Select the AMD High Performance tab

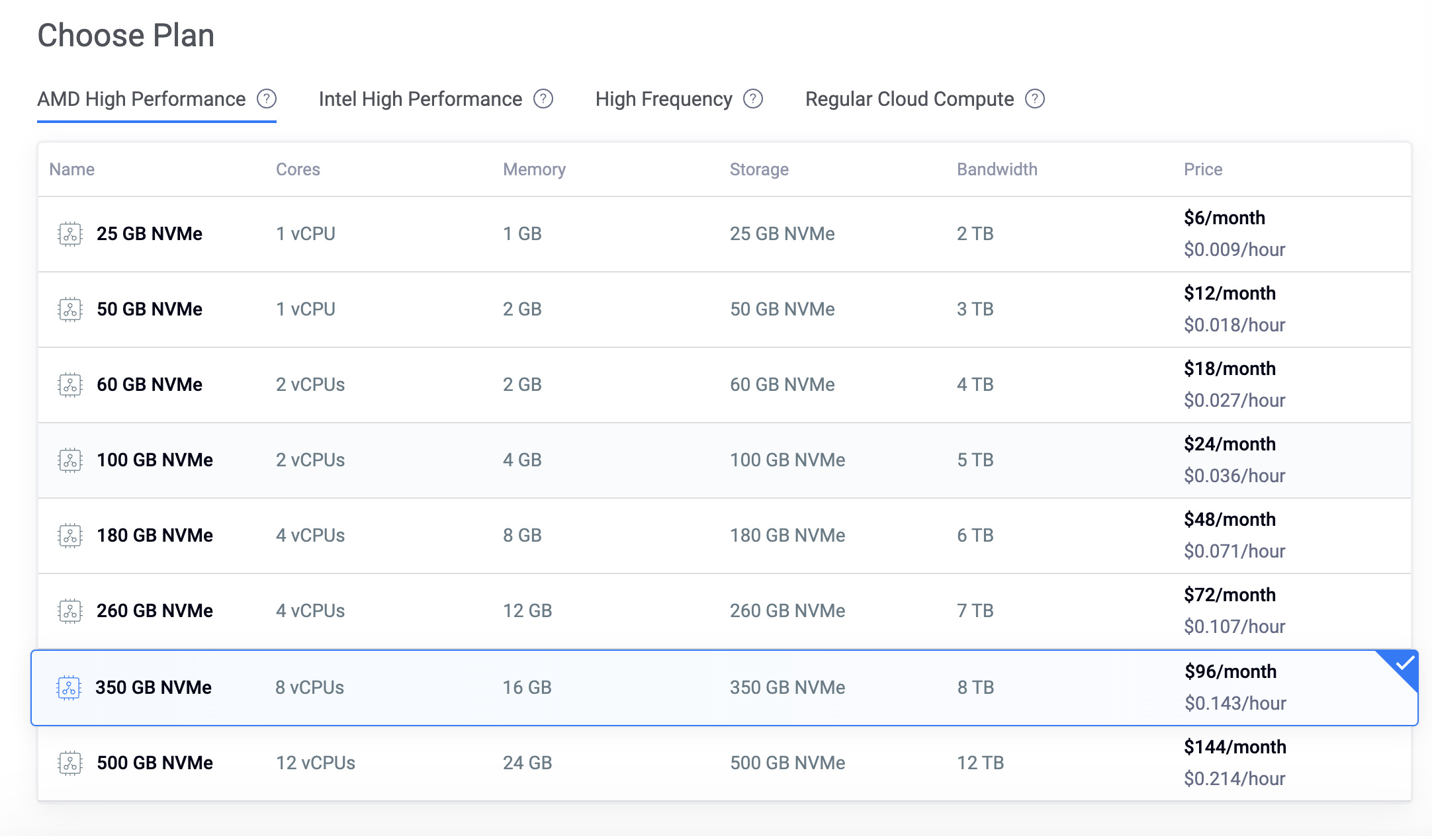pos(141,99)
